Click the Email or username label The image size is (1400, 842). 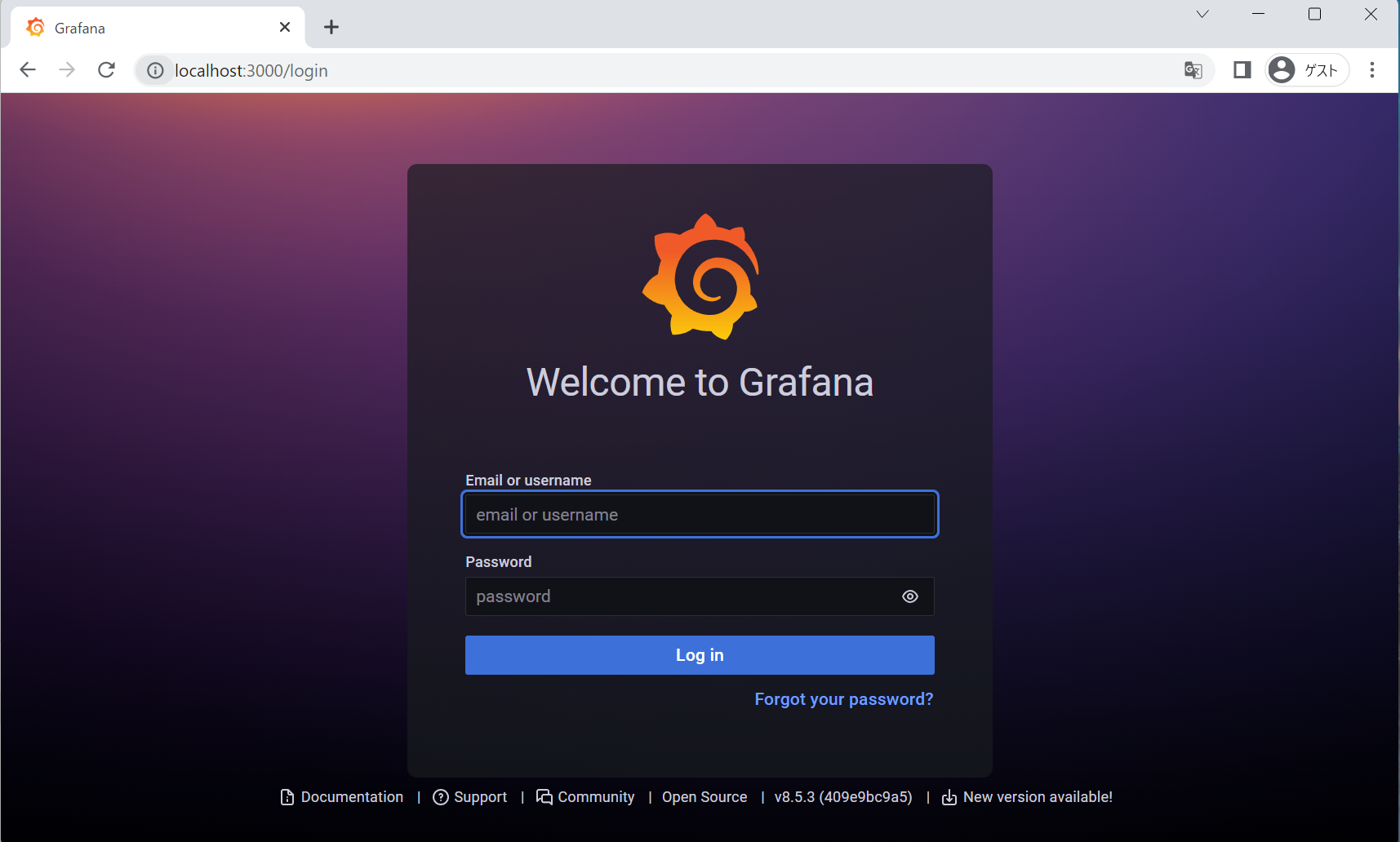tap(528, 481)
